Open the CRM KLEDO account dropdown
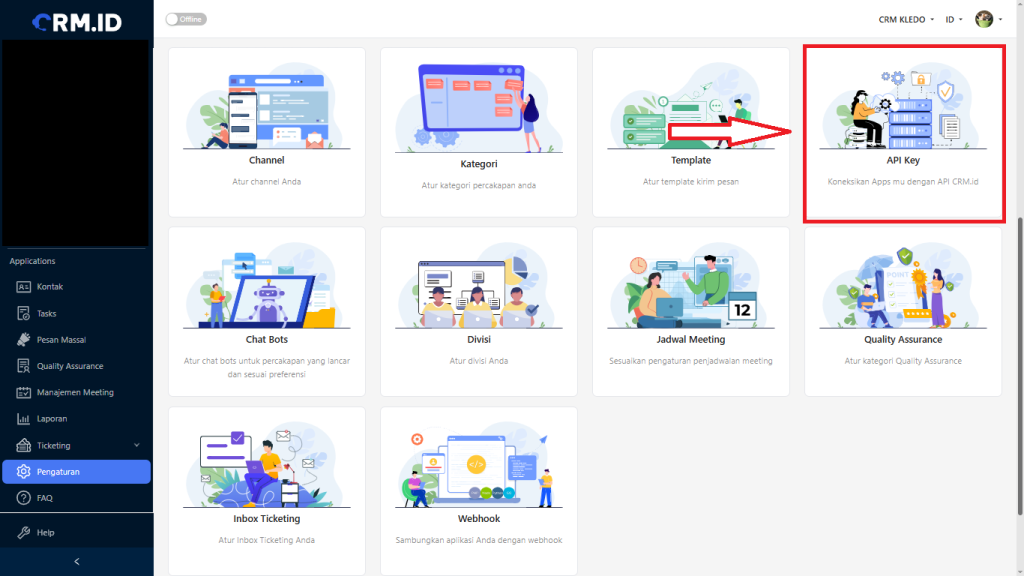 tap(906, 20)
